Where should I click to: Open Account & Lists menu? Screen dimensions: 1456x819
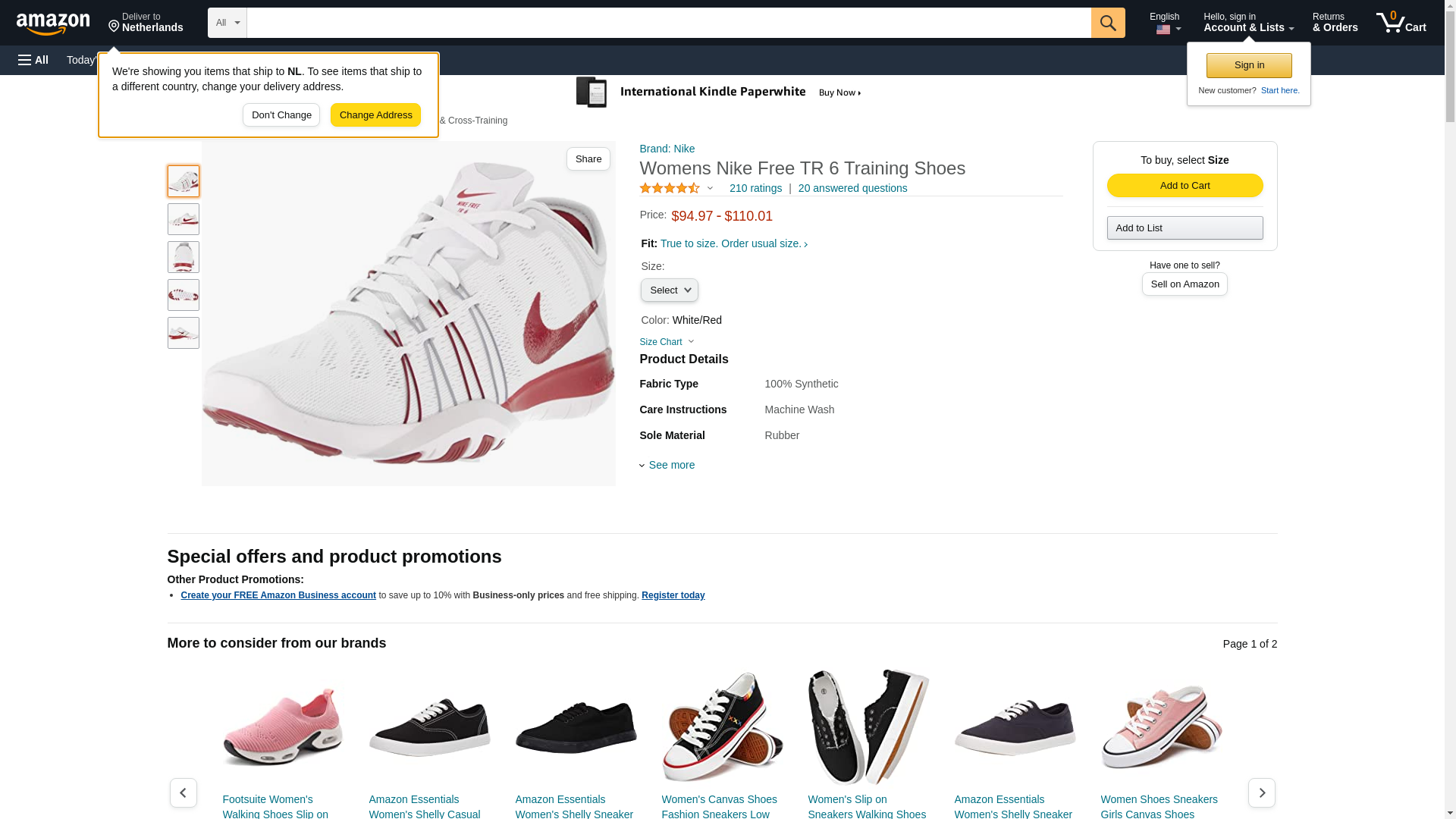tap(1248, 23)
